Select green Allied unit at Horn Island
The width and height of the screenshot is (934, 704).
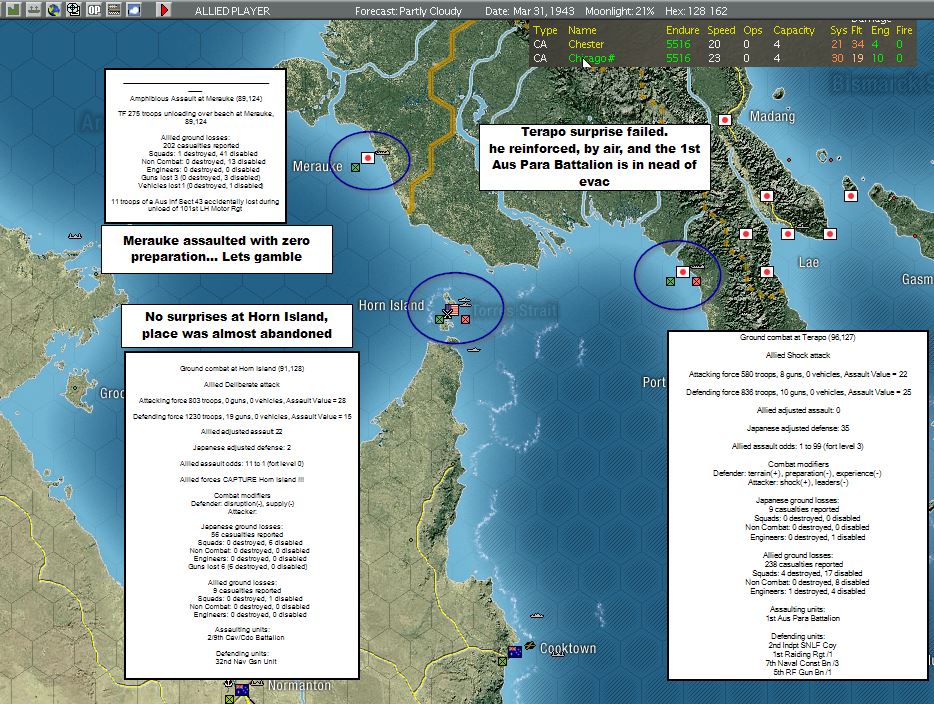pyautogui.click(x=440, y=320)
